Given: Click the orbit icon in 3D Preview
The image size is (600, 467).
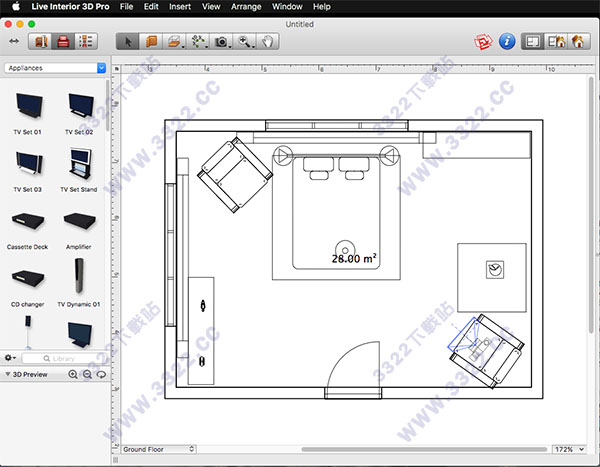Looking at the screenshot, I should click(x=101, y=374).
